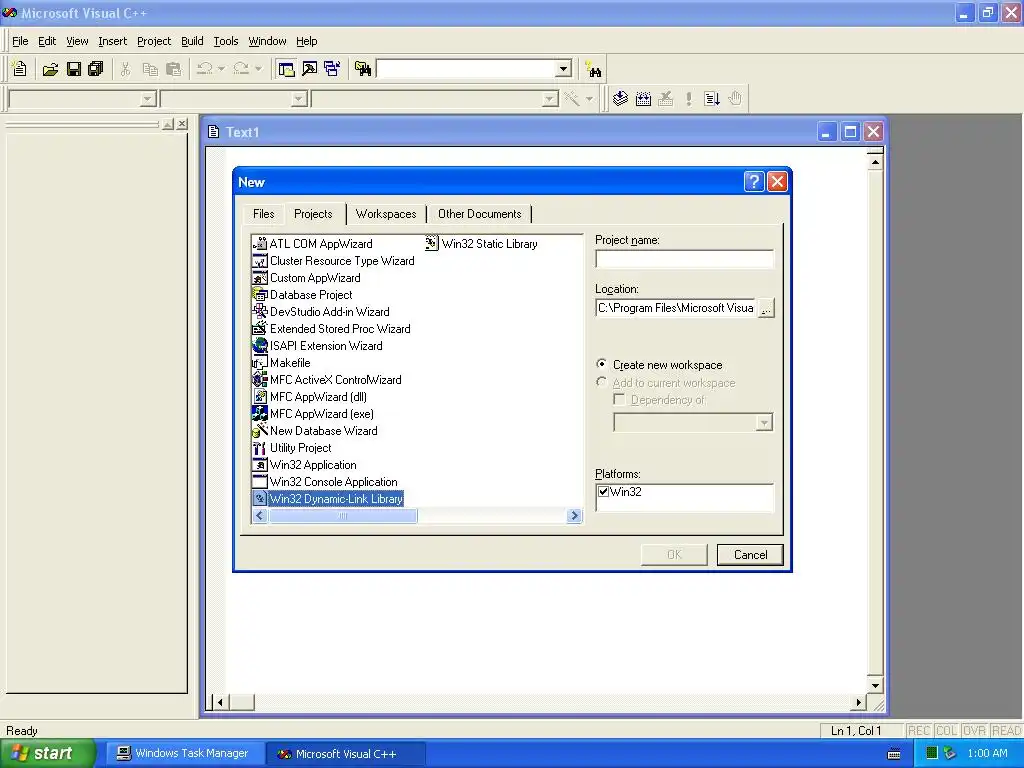1024x768 pixels.
Task: Click the Cancel button in New dialog
Action: click(750, 554)
